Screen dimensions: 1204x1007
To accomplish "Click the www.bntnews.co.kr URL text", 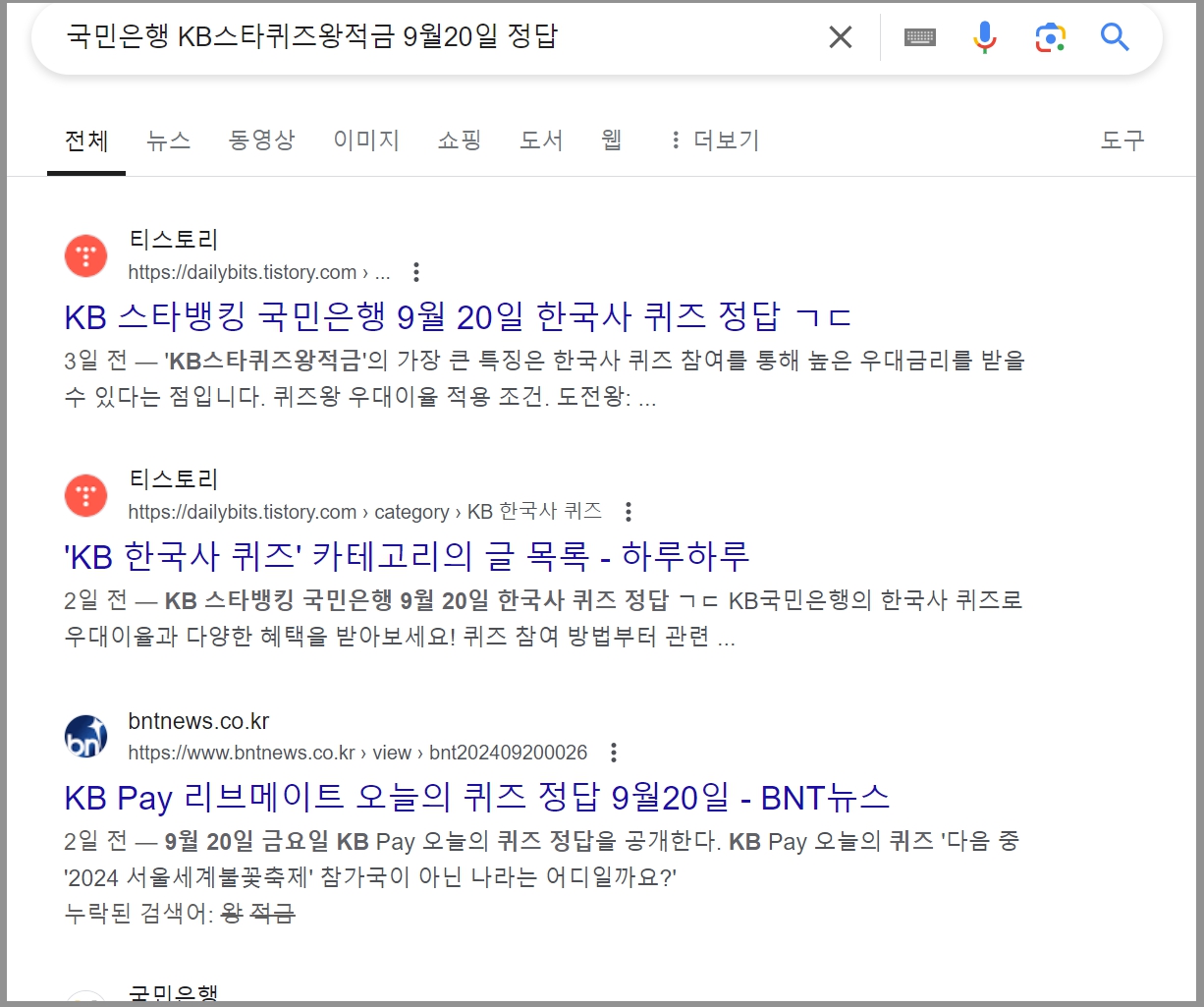I will [357, 753].
